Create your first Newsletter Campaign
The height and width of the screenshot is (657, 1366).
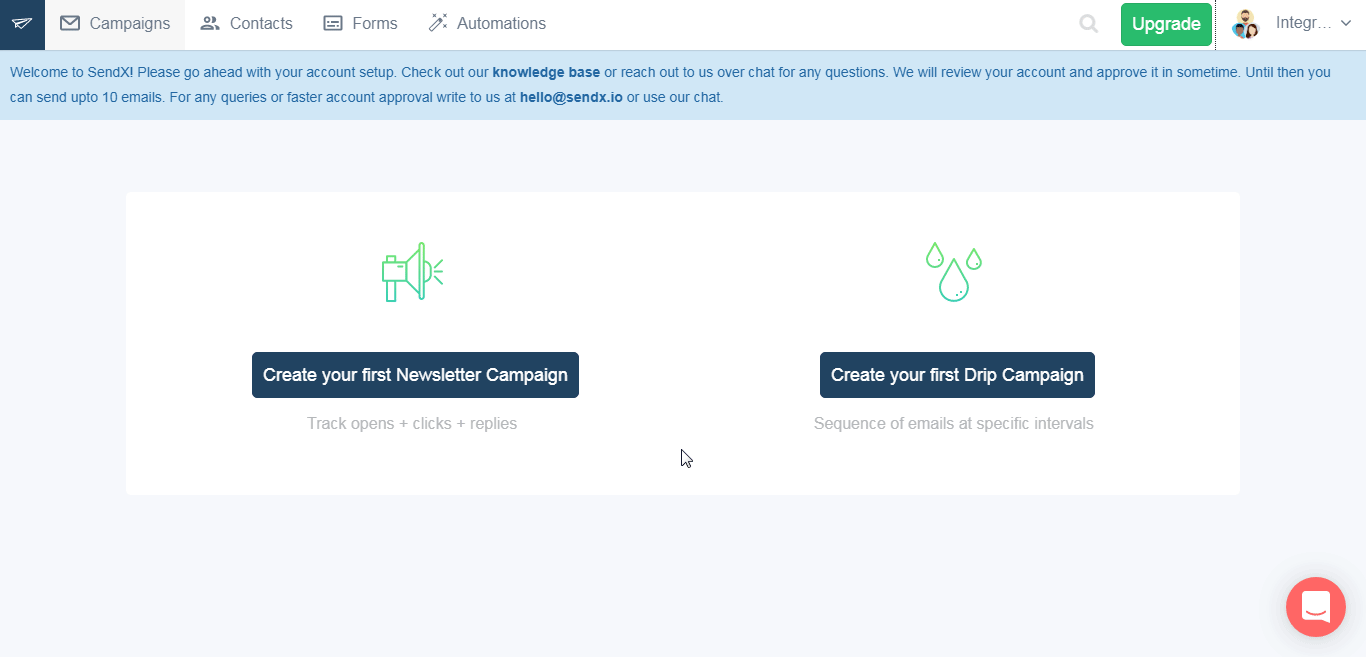click(x=415, y=375)
